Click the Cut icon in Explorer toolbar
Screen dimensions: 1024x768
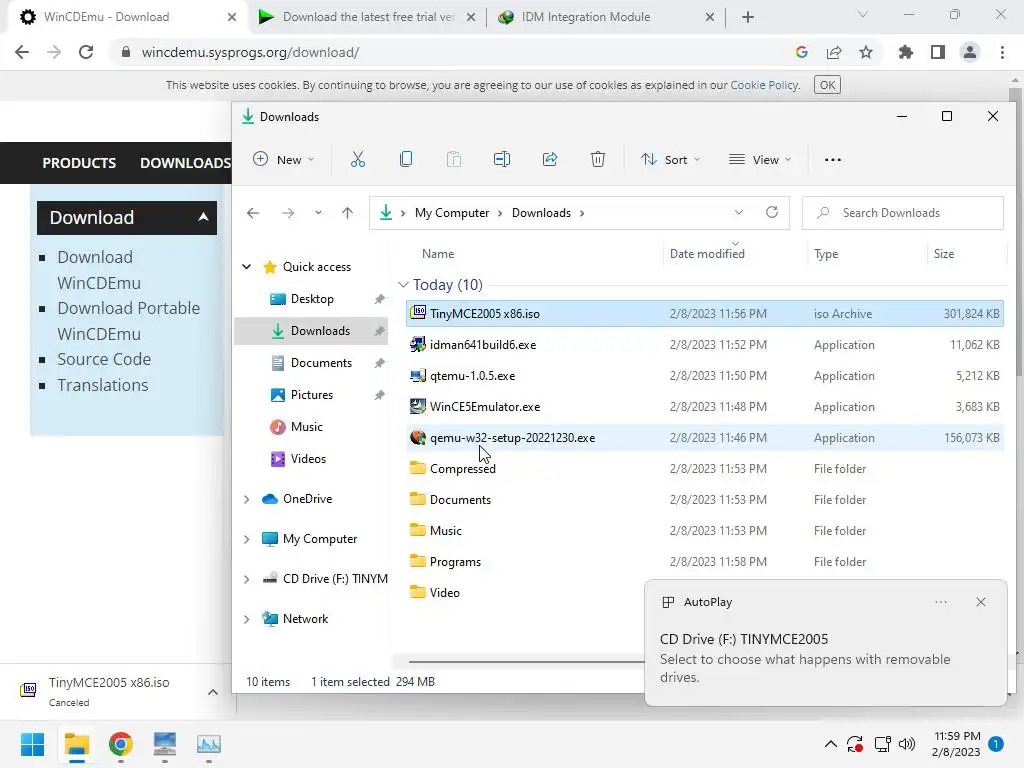tap(358, 159)
